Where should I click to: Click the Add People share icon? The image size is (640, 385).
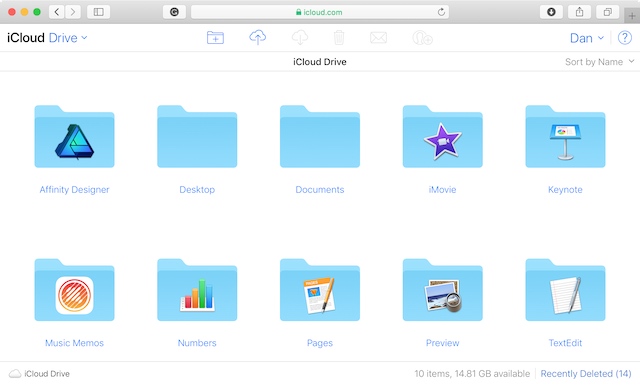tap(422, 38)
